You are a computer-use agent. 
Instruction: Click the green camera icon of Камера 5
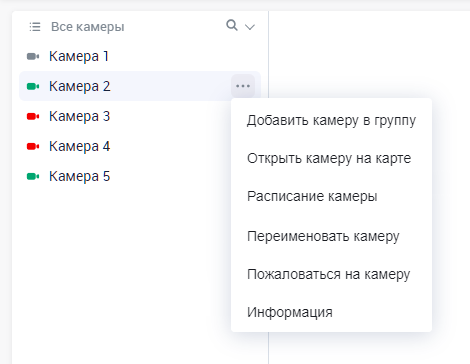point(33,176)
